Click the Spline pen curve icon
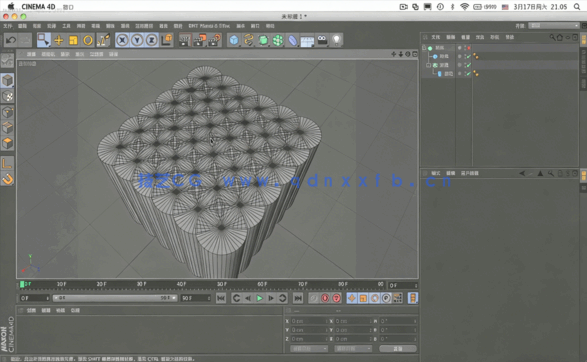The width and height of the screenshot is (587, 362). [249, 40]
